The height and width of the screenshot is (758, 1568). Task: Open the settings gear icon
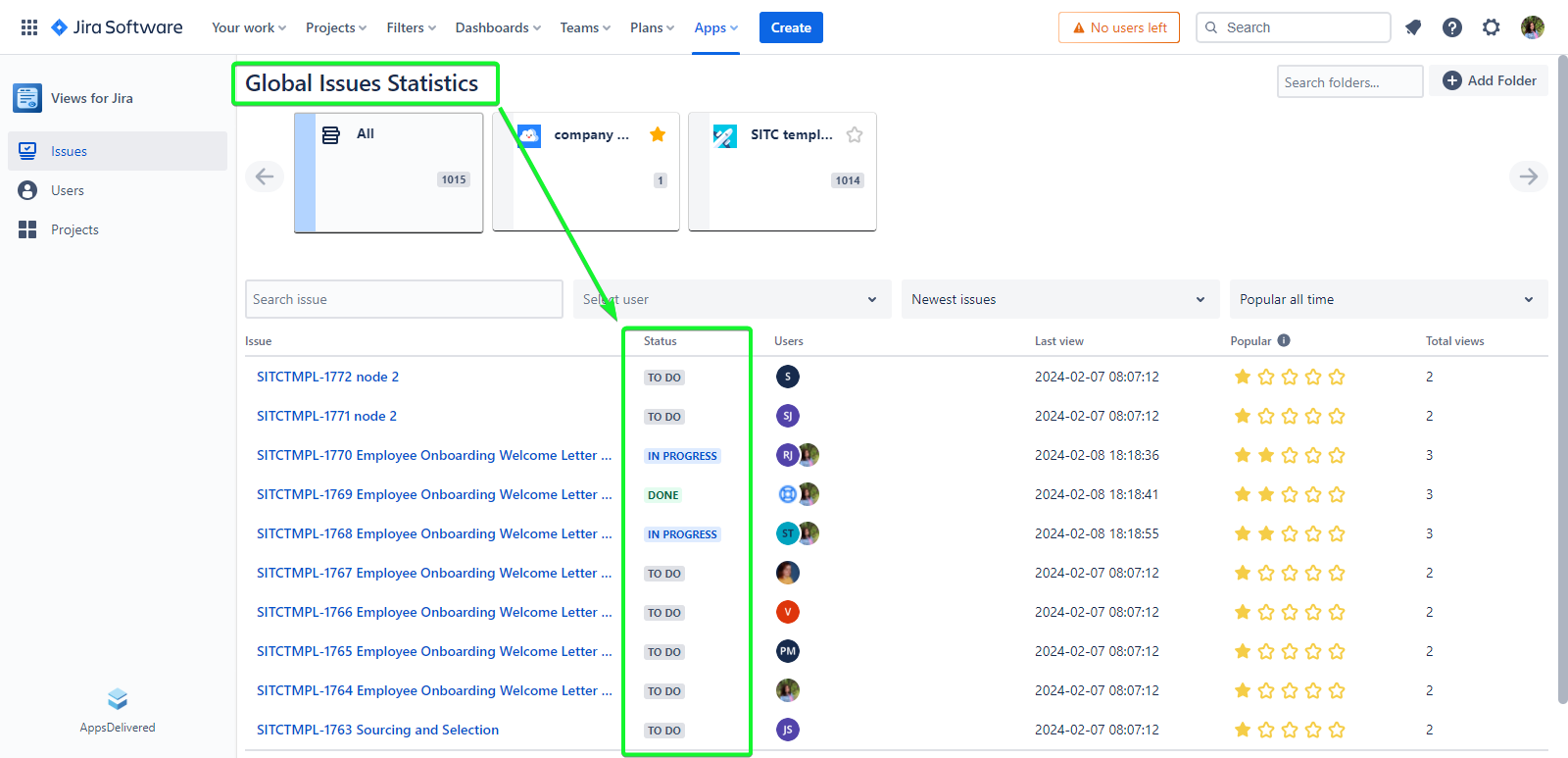[x=1491, y=27]
